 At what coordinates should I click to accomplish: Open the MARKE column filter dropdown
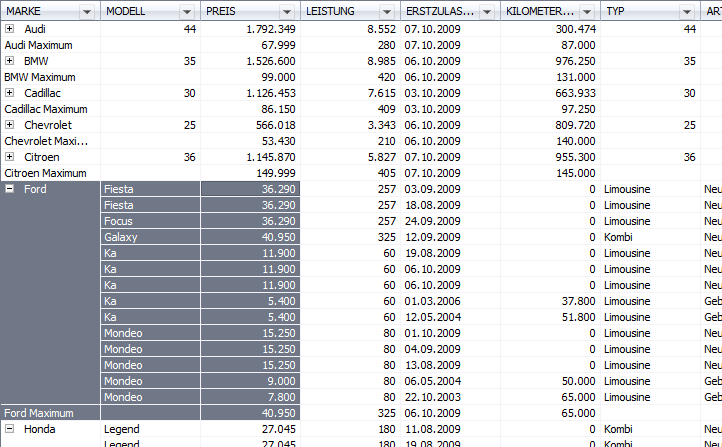(x=87, y=12)
